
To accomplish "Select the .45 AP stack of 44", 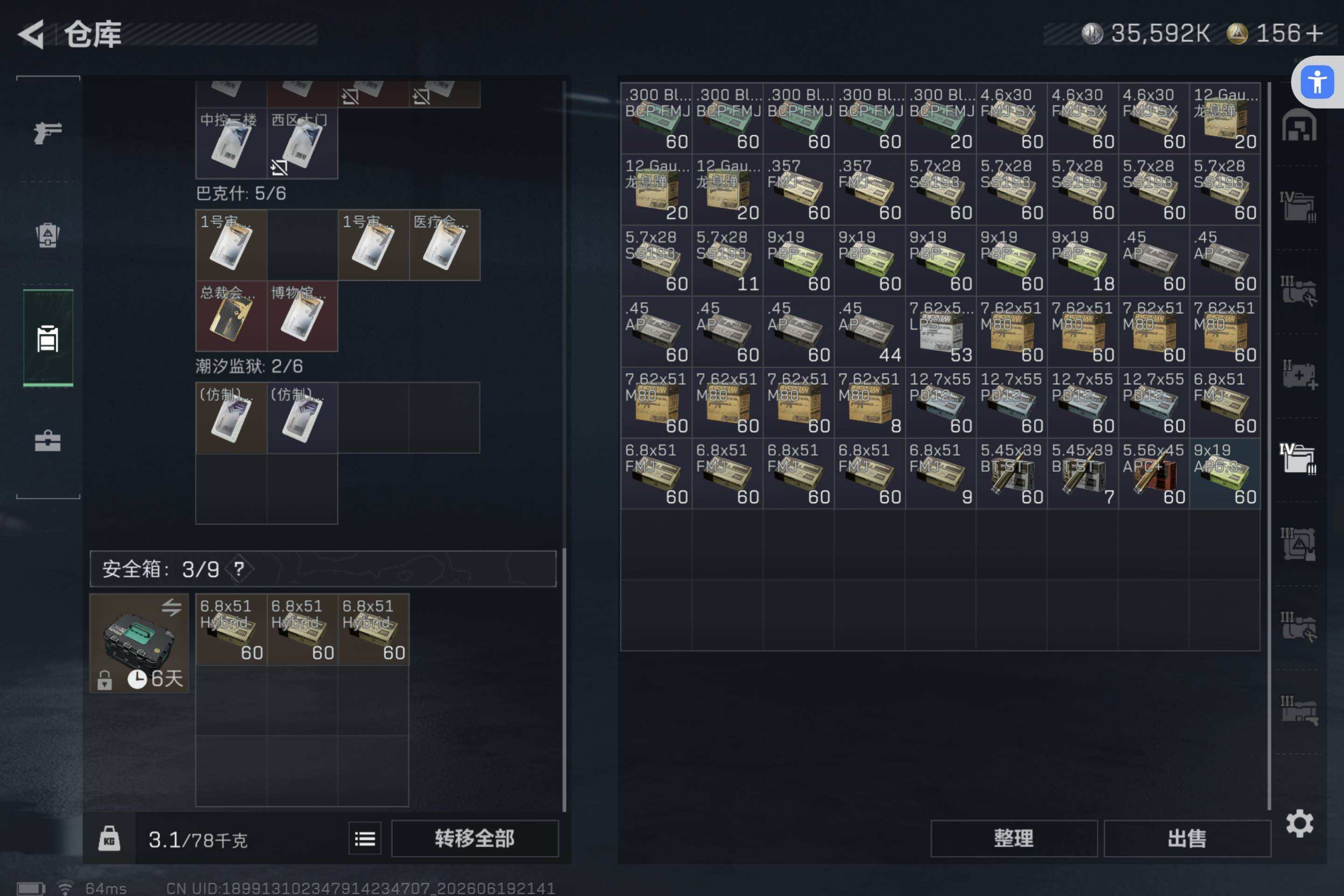I will click(869, 331).
